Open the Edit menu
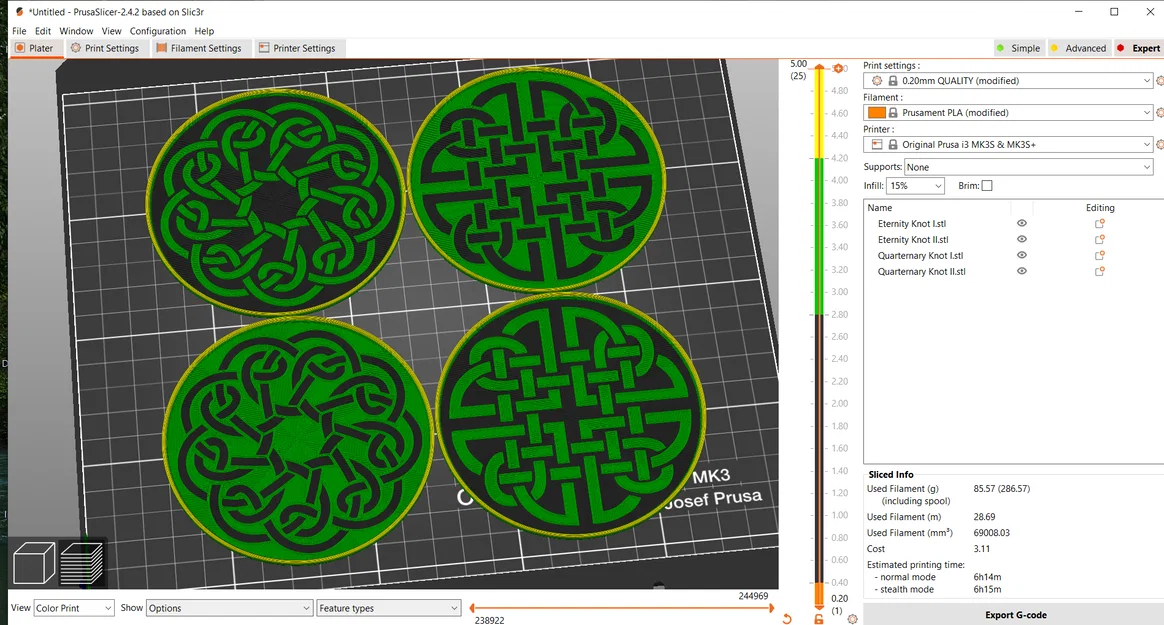This screenshot has height=625, width=1164. (x=43, y=31)
